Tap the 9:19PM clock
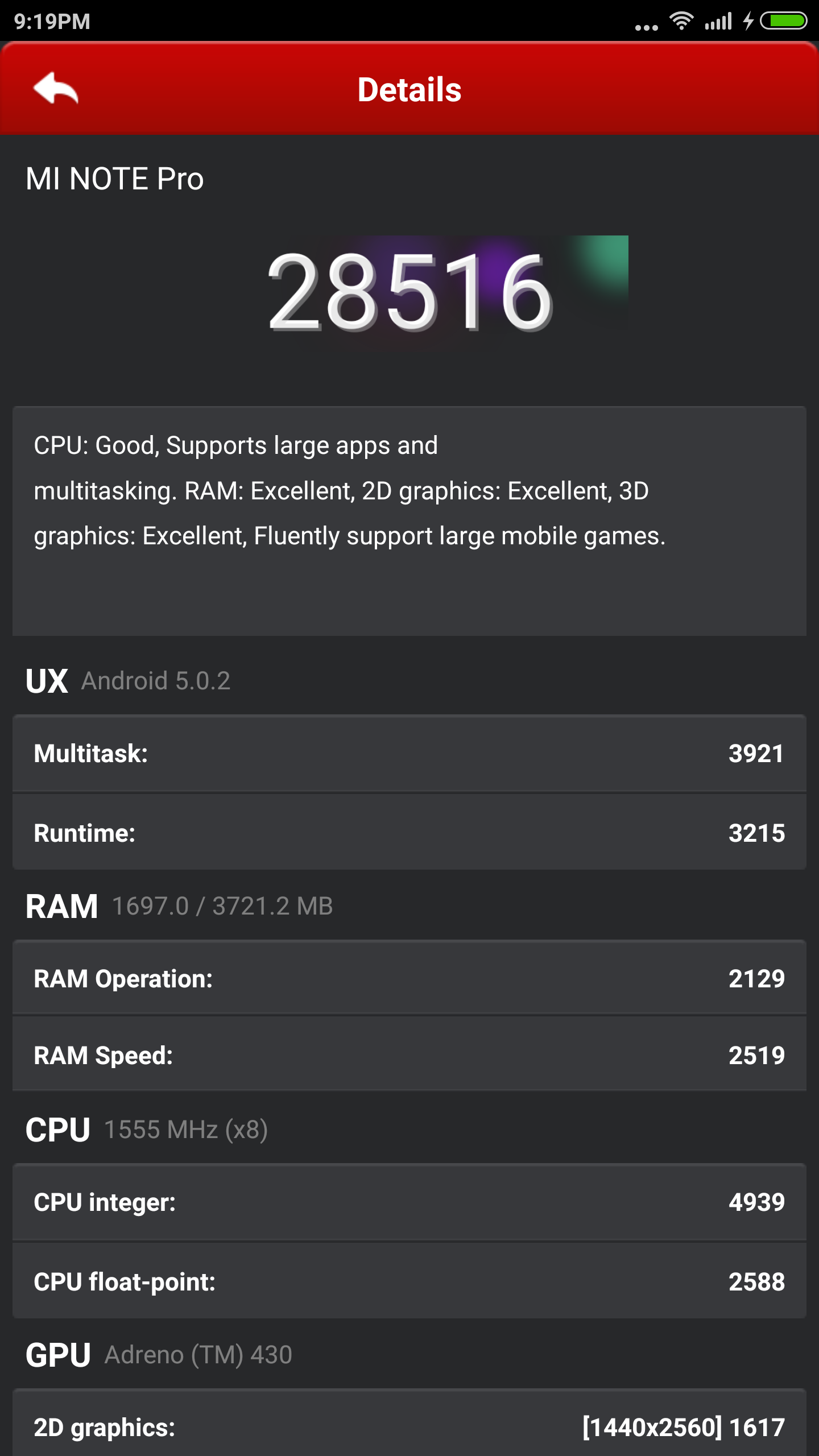This screenshot has width=819, height=1456. pos(52,22)
